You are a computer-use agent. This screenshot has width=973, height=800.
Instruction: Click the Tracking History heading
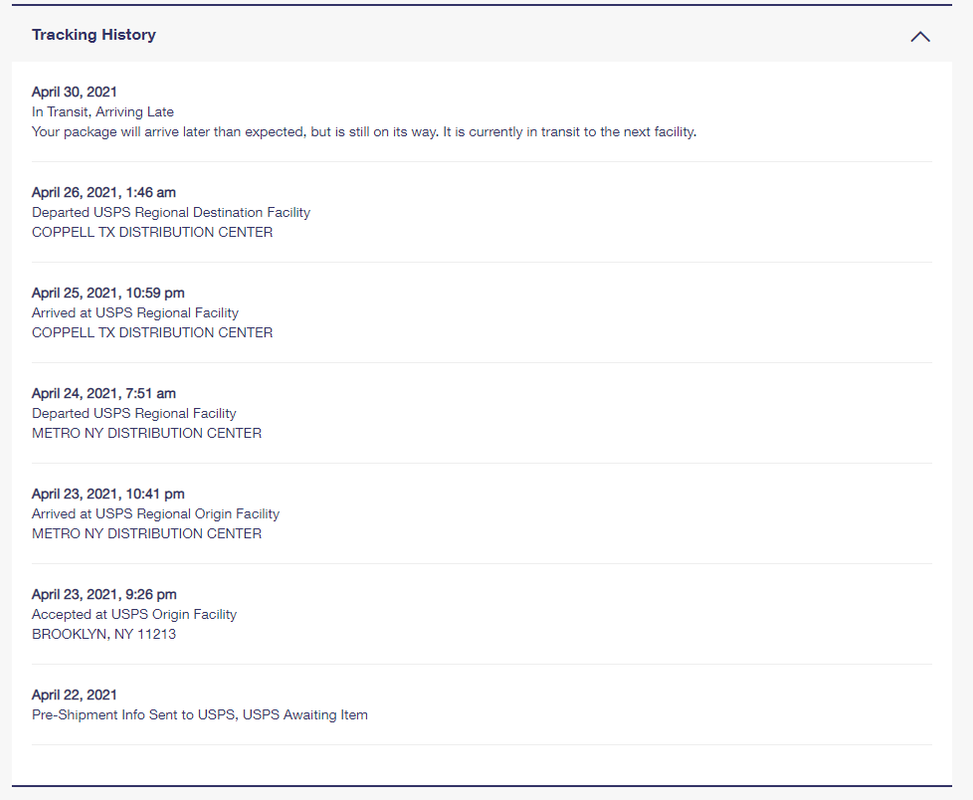[x=94, y=35]
